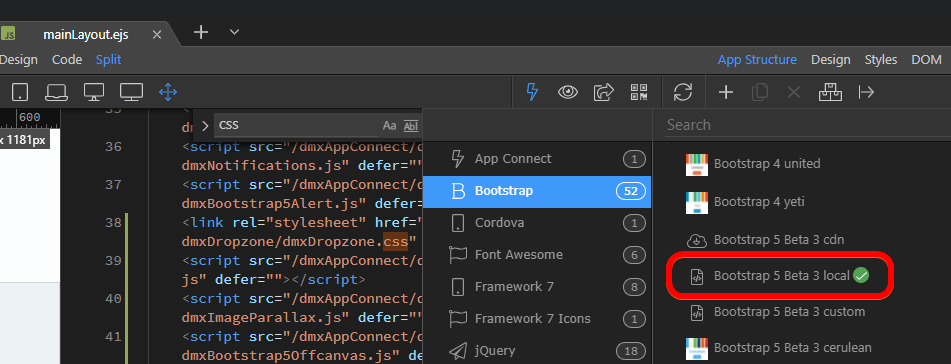Select the Bootstrap category
The width and height of the screenshot is (951, 364).
[x=537, y=191]
